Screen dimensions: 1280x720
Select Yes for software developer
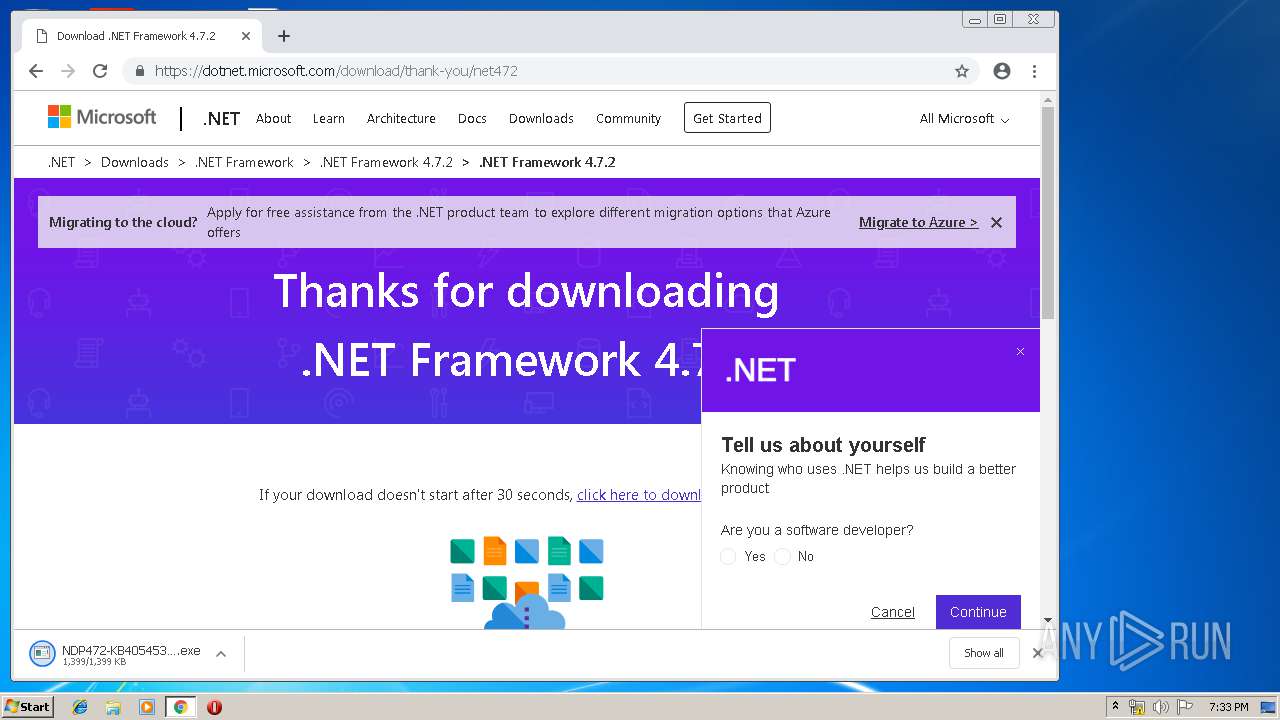click(x=728, y=556)
